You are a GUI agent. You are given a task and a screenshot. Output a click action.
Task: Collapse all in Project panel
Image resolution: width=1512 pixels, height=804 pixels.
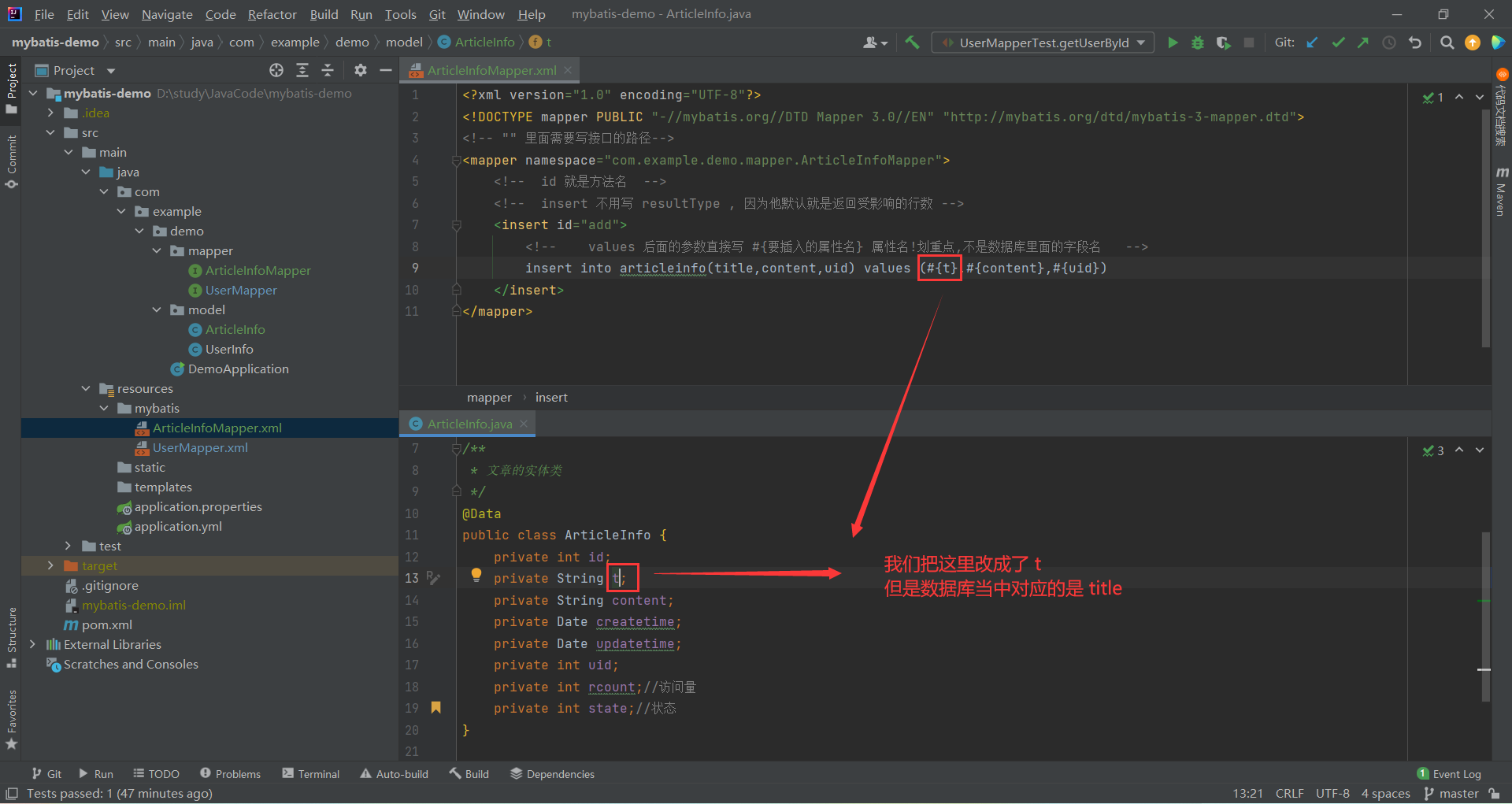tap(328, 70)
